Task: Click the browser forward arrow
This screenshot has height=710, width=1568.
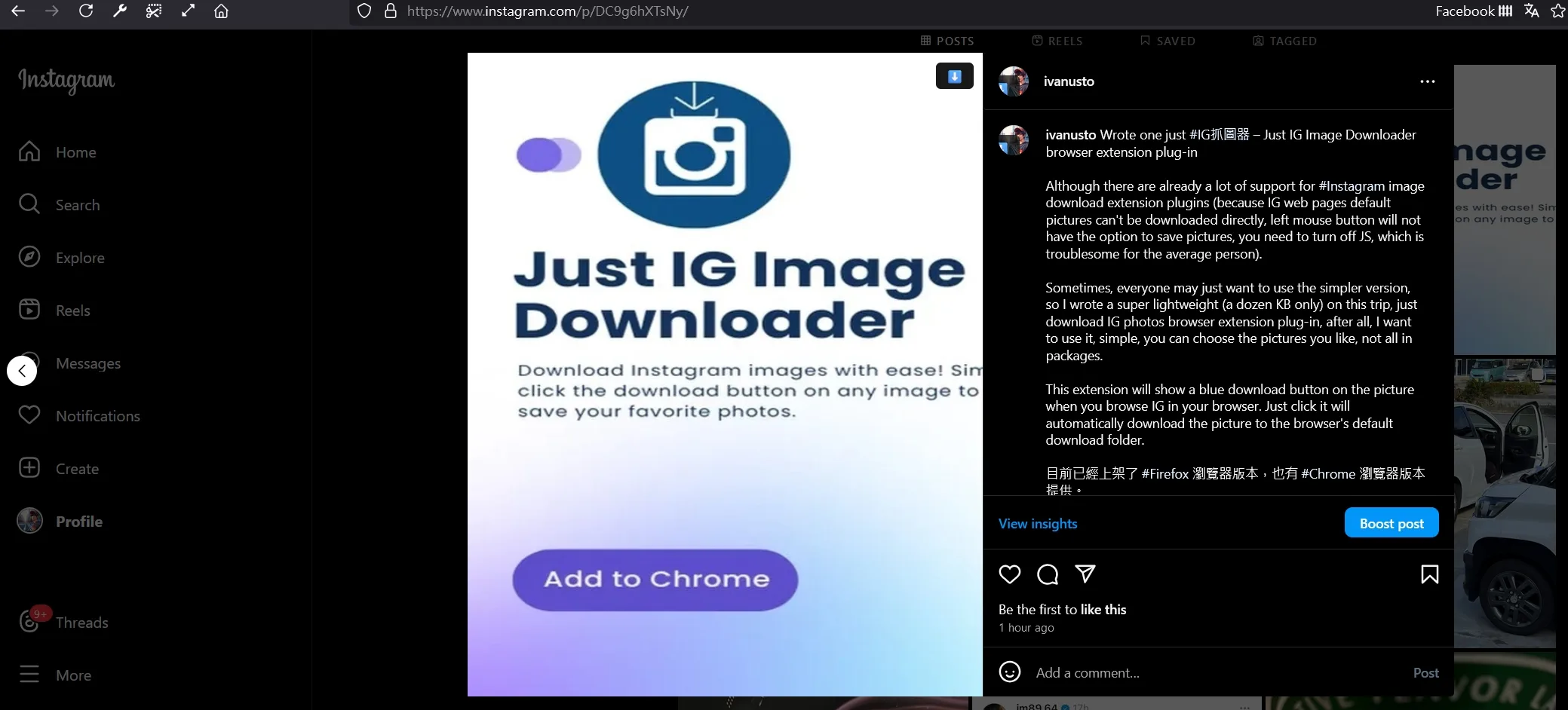Action: click(51, 11)
